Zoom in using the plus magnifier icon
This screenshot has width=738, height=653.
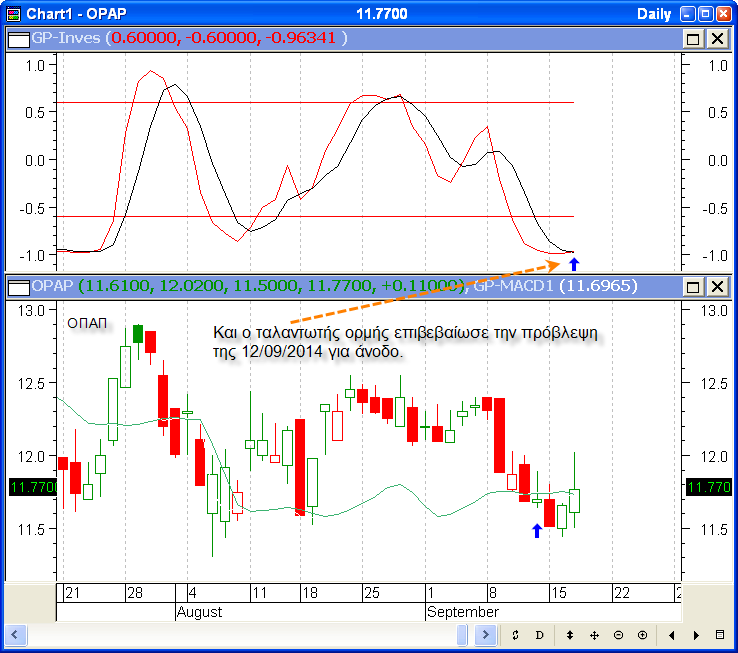coord(642,635)
